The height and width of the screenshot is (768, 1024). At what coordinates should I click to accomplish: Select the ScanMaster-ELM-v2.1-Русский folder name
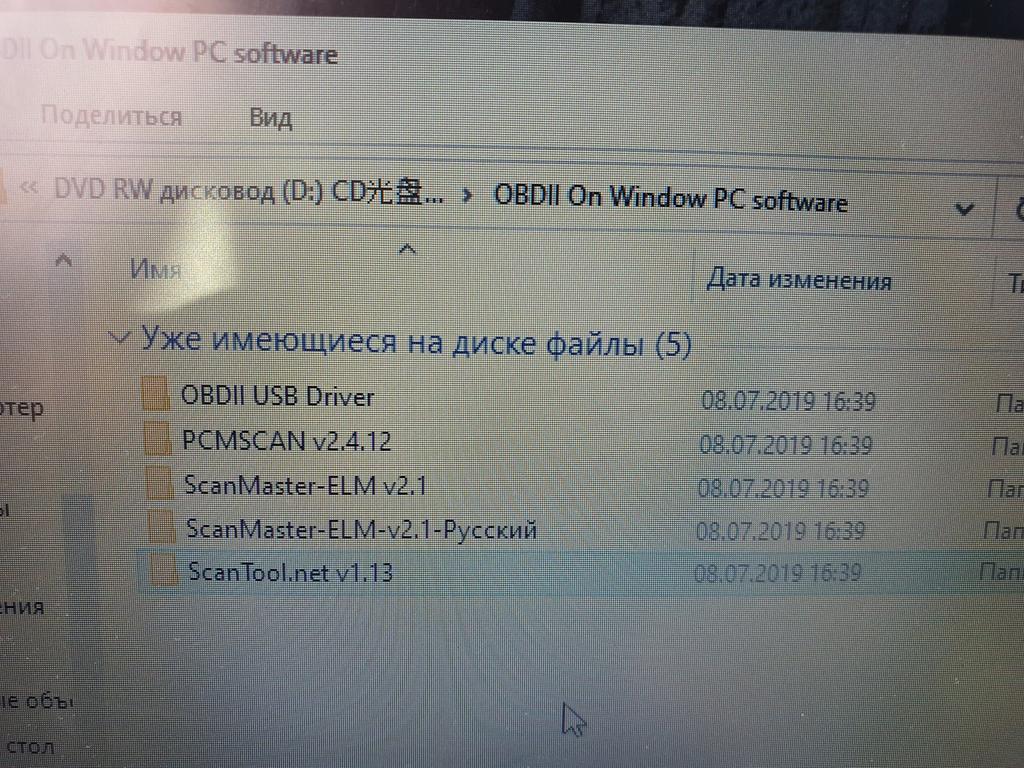361,529
